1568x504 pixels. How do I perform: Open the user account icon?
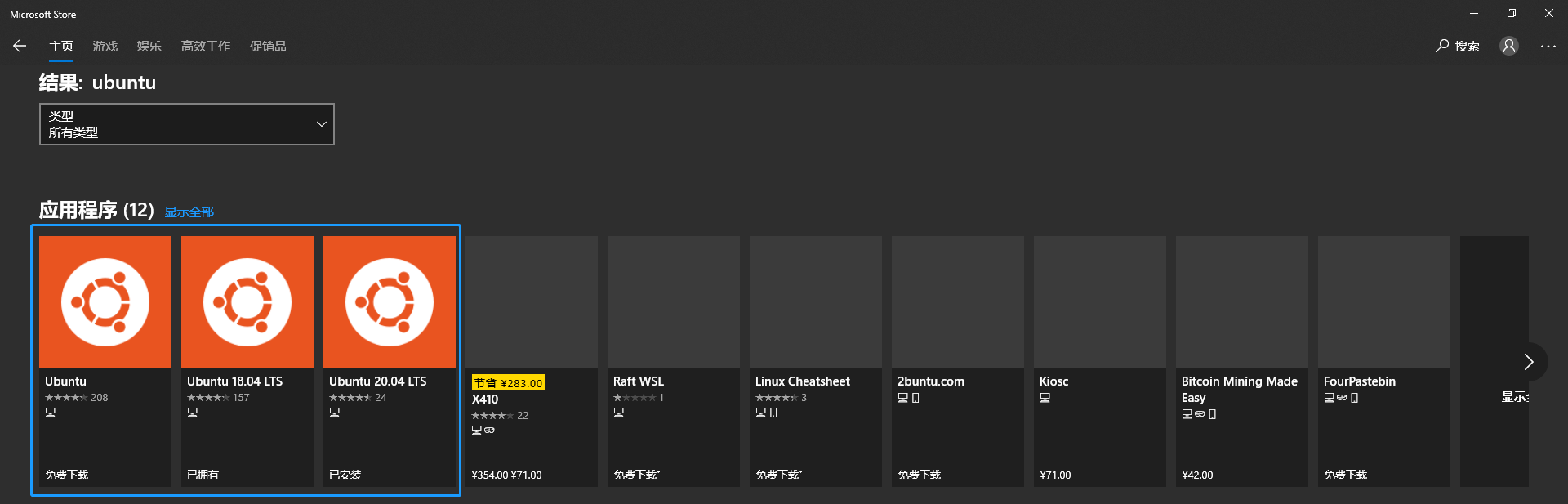point(1509,46)
